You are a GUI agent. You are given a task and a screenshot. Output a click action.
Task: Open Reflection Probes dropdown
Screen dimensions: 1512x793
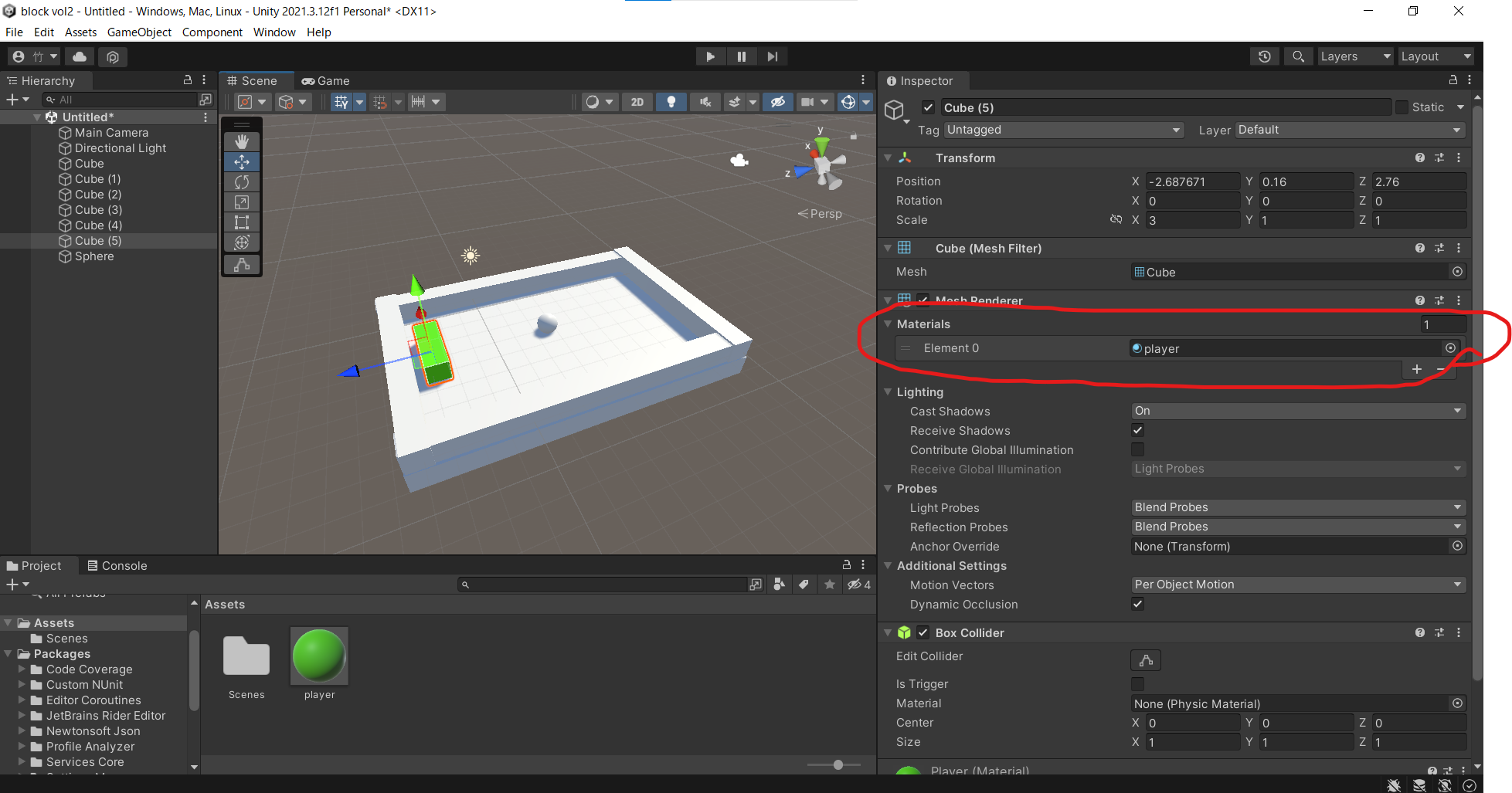(1298, 527)
